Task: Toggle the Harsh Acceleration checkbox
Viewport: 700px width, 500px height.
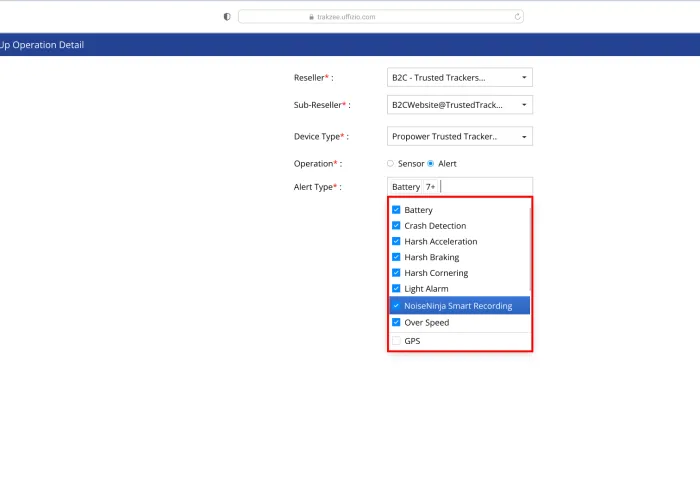Action: point(396,242)
